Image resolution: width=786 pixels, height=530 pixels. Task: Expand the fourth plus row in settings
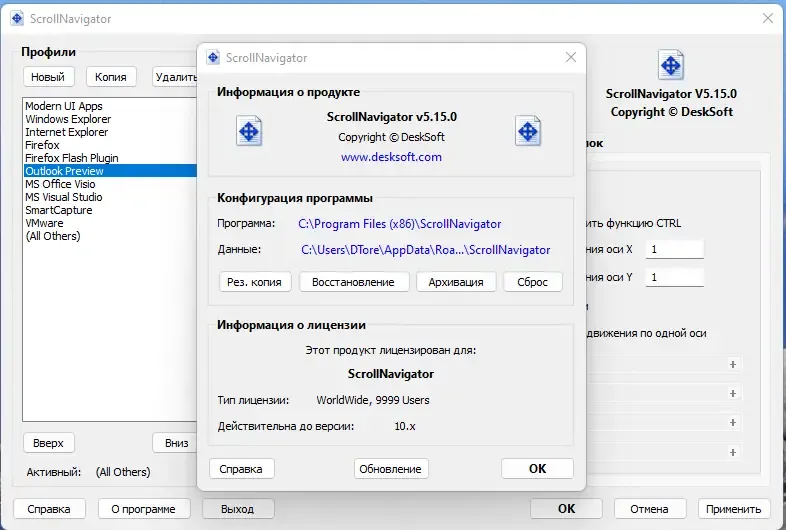[x=733, y=452]
